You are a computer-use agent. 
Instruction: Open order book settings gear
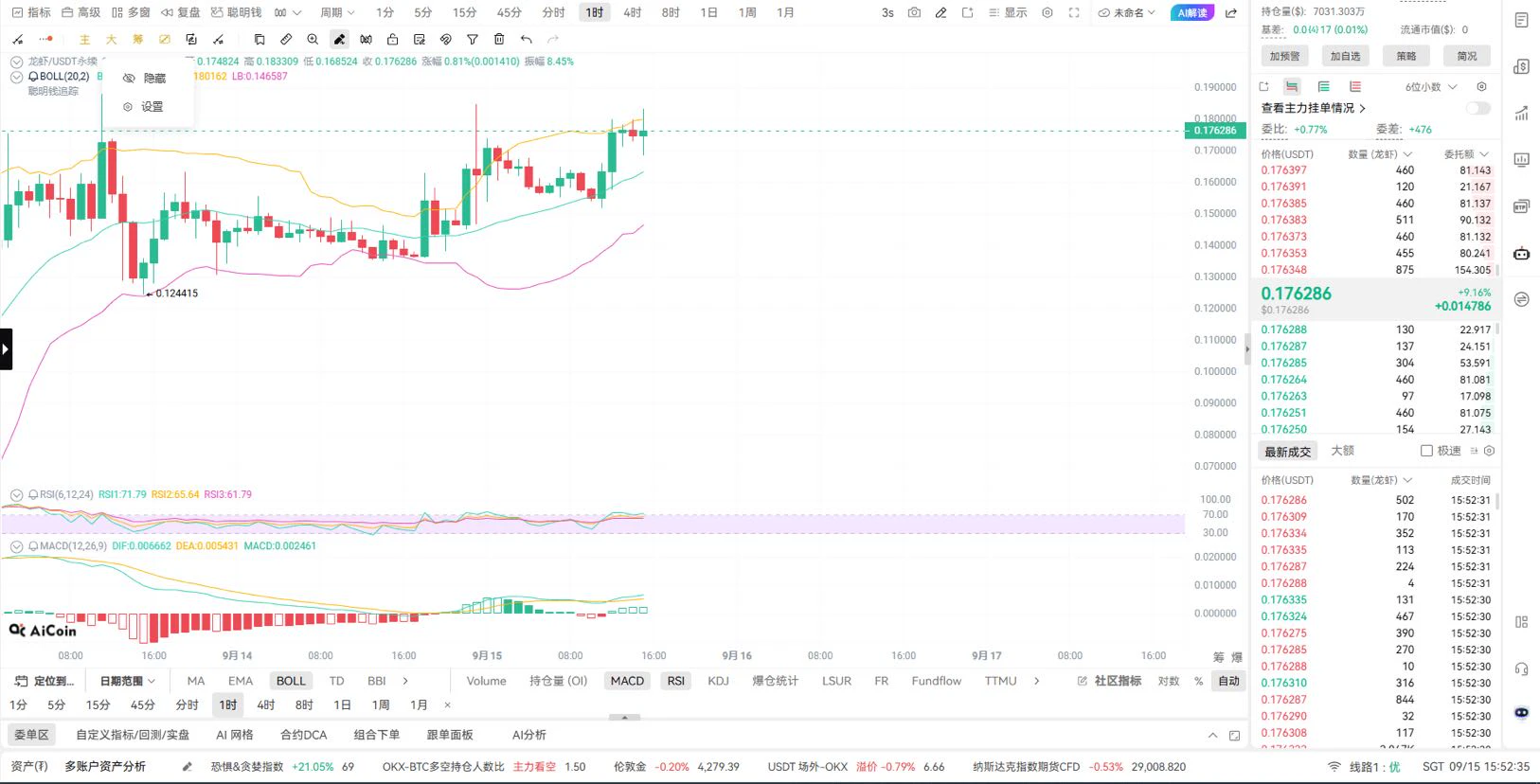pyautogui.click(x=1481, y=87)
